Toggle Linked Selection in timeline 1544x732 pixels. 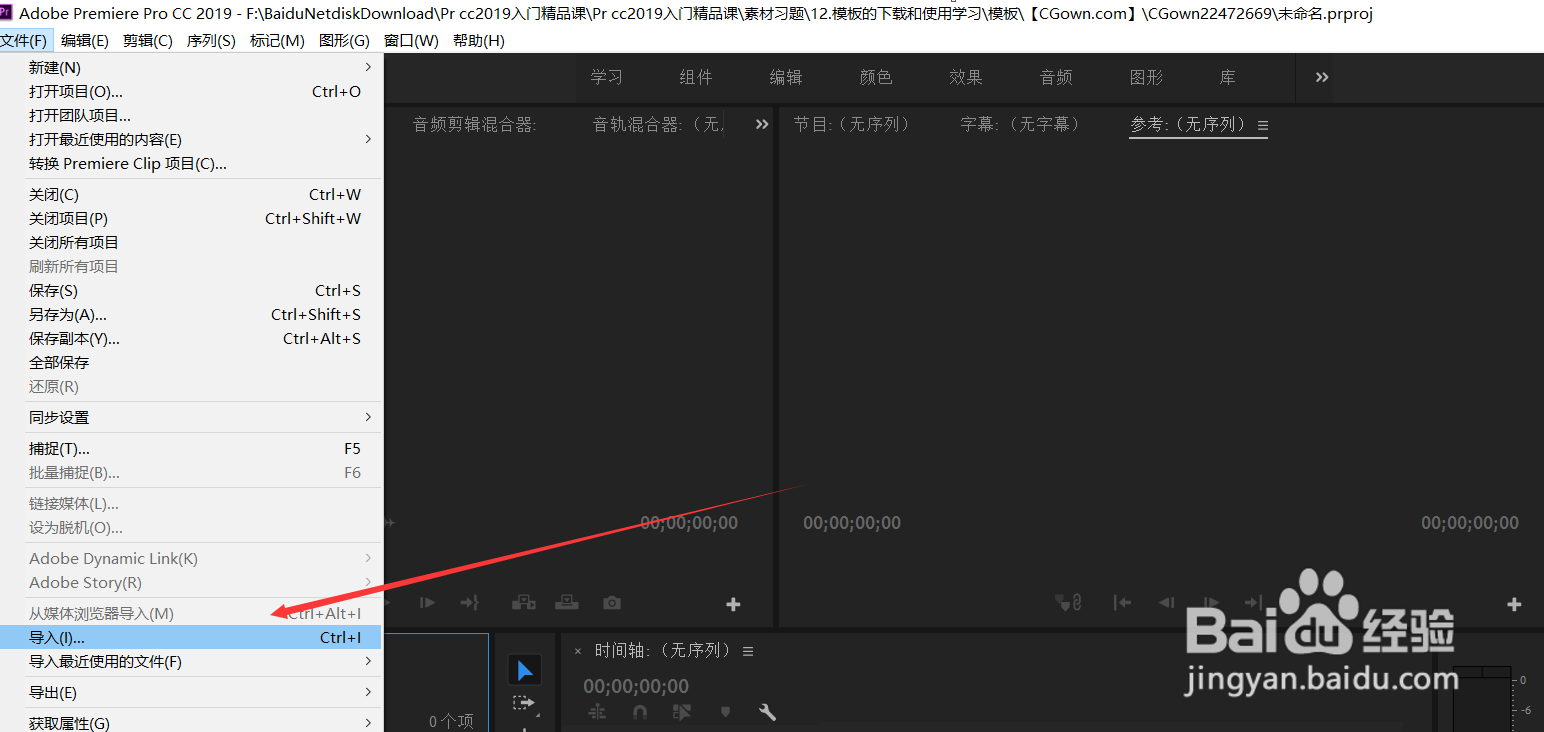683,712
